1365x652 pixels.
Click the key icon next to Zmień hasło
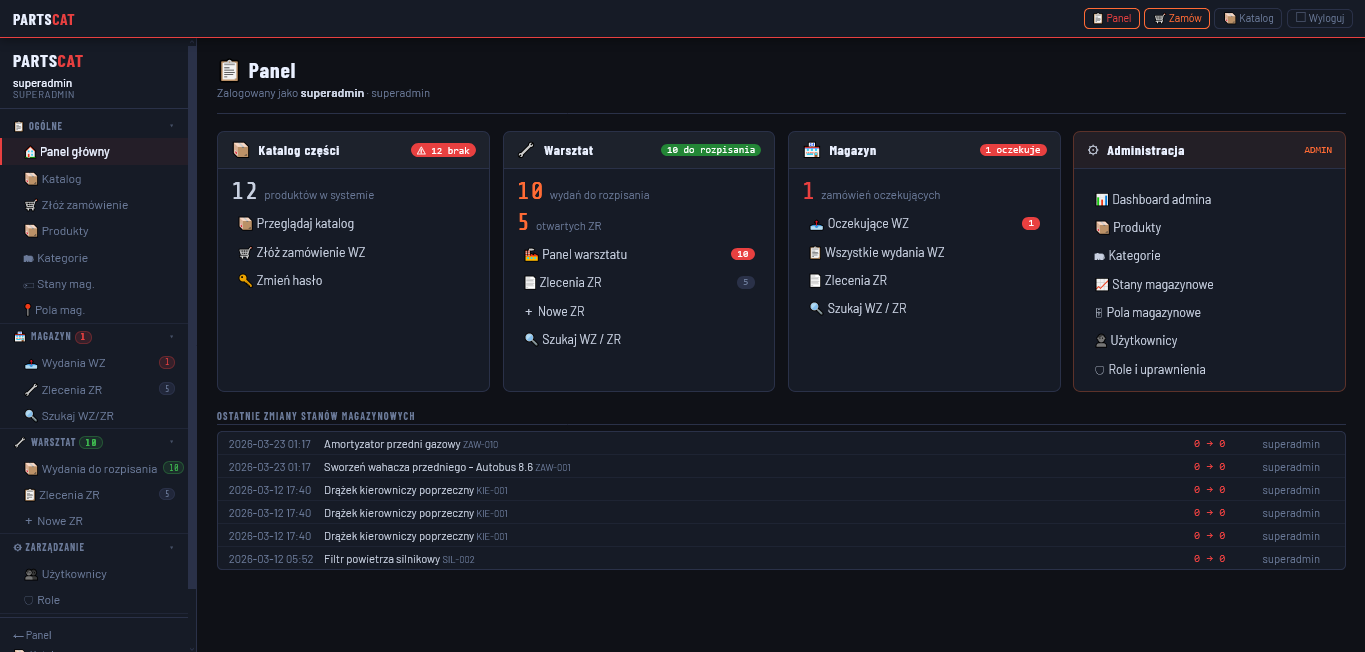pyautogui.click(x=245, y=281)
